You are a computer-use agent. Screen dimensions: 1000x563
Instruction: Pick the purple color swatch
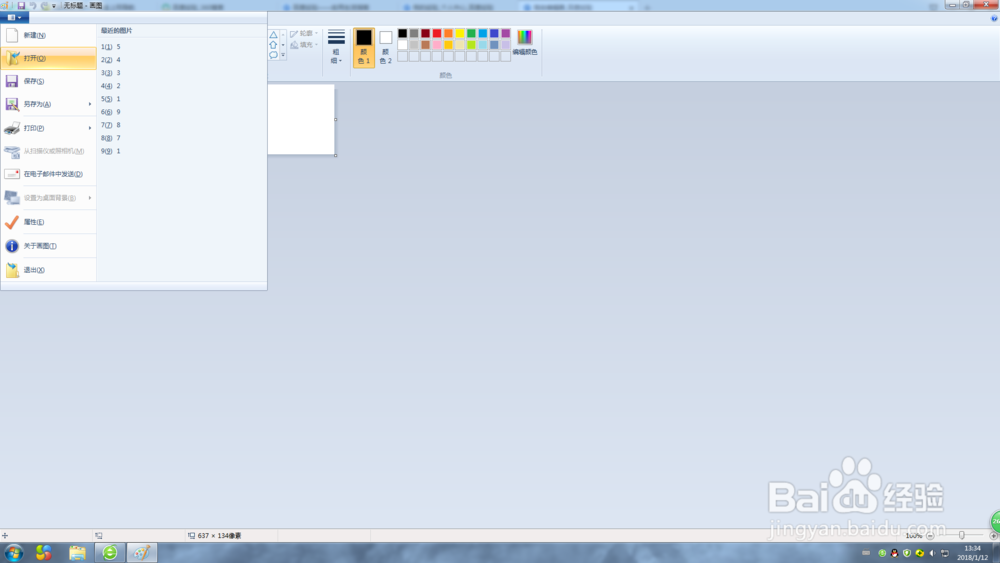[506, 33]
